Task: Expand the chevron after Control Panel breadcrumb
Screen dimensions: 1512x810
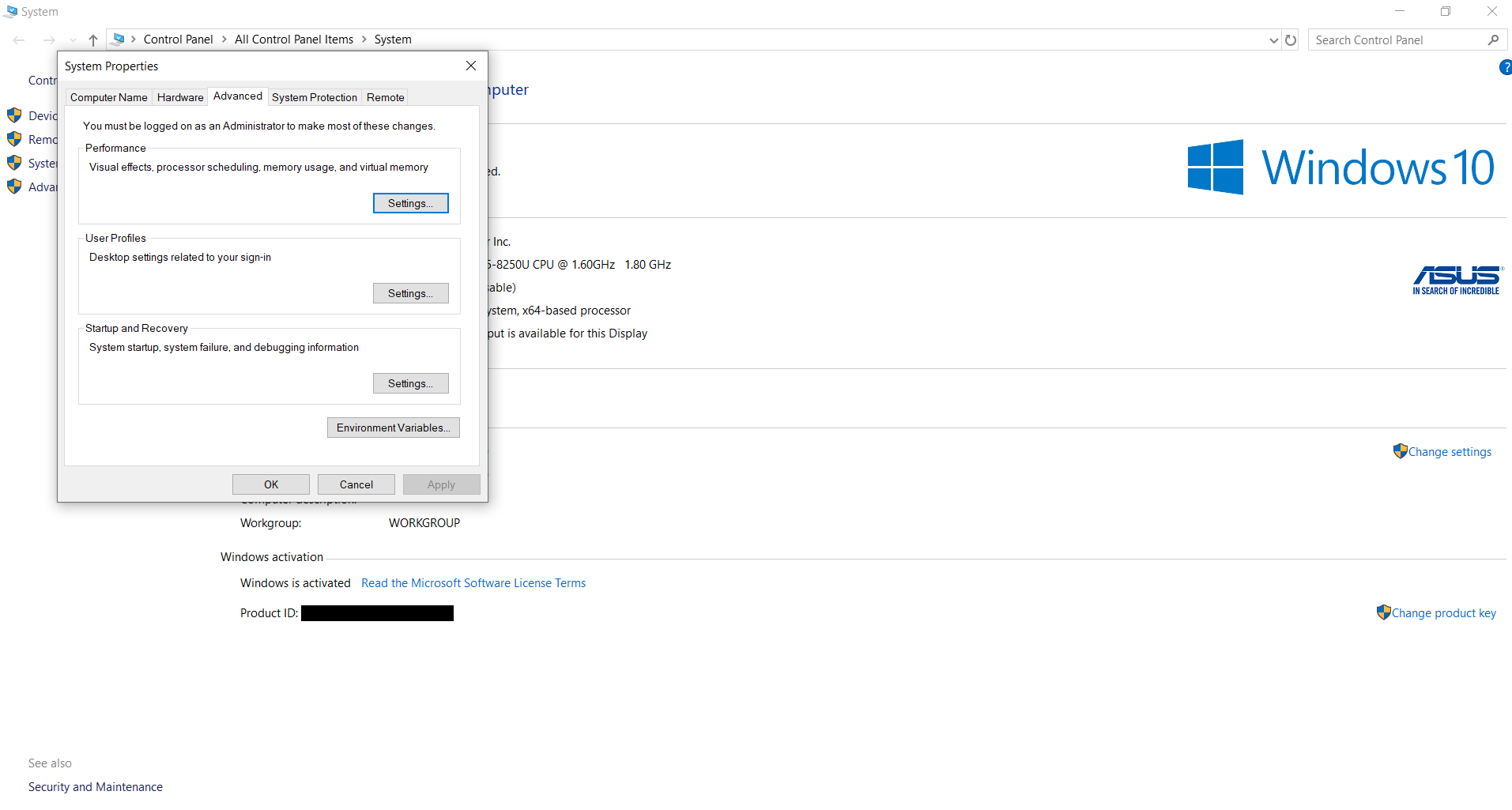Action: point(224,40)
